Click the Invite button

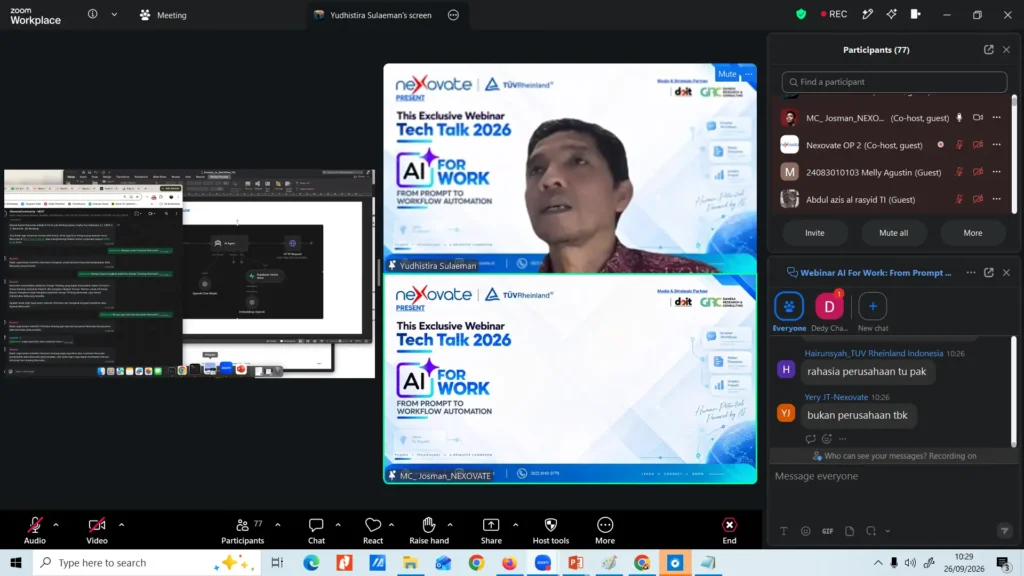coord(814,232)
